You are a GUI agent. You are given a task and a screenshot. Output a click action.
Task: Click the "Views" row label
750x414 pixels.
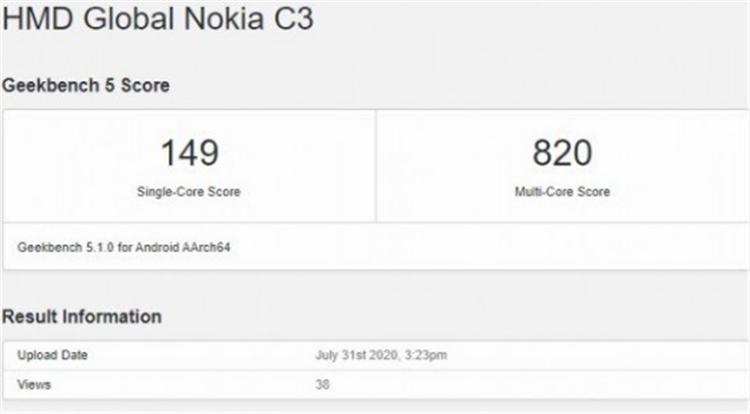(x=34, y=384)
